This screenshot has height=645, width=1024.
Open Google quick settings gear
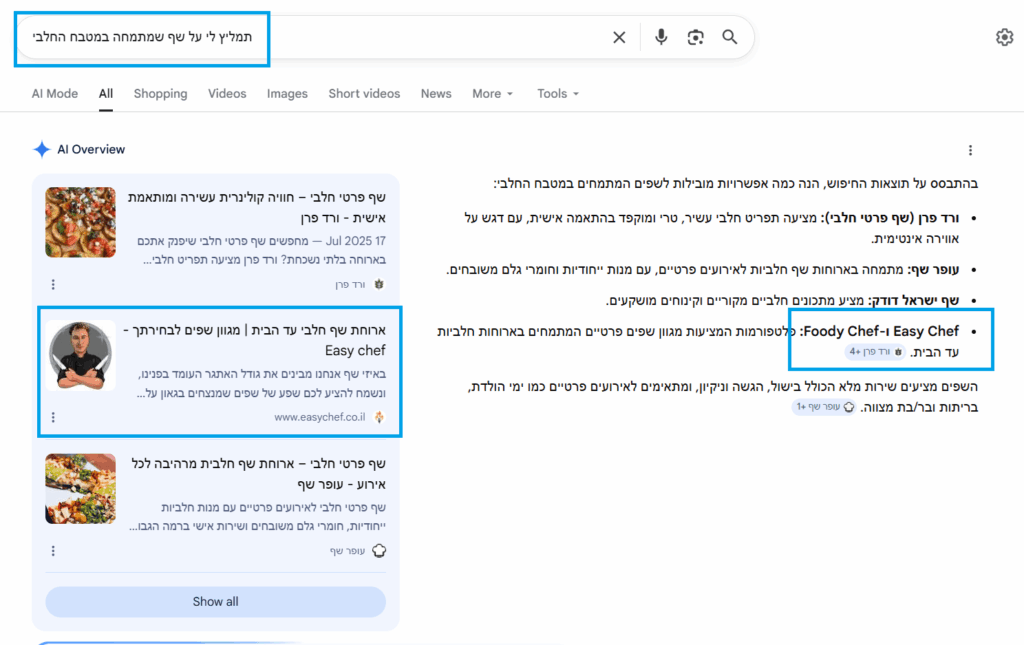tap(1004, 37)
